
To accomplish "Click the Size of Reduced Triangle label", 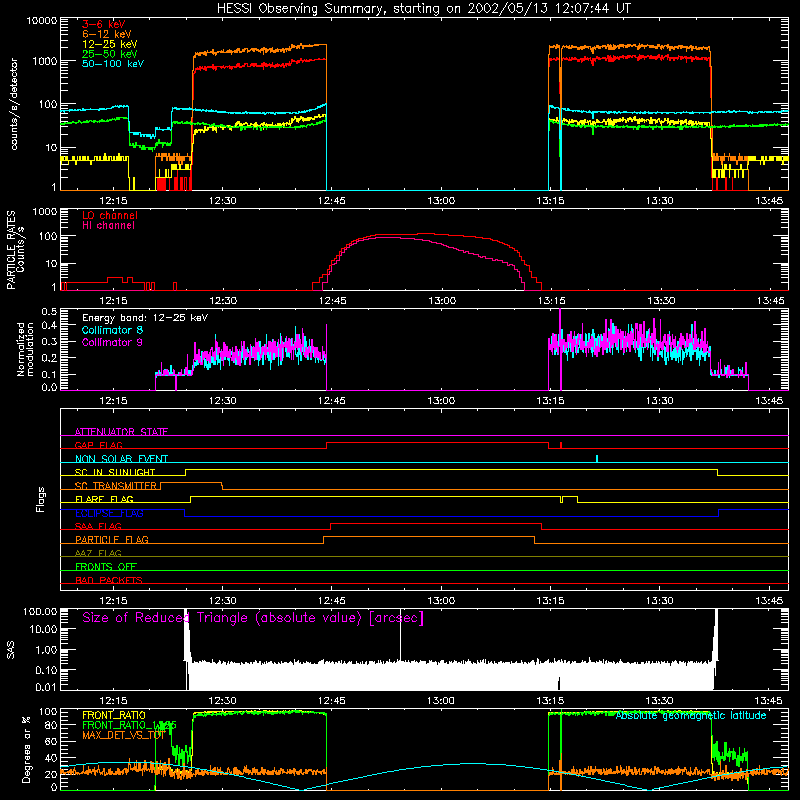I will click(253, 618).
